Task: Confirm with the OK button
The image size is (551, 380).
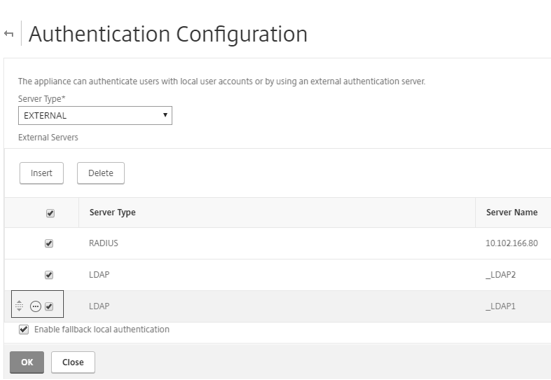Action: point(27,362)
